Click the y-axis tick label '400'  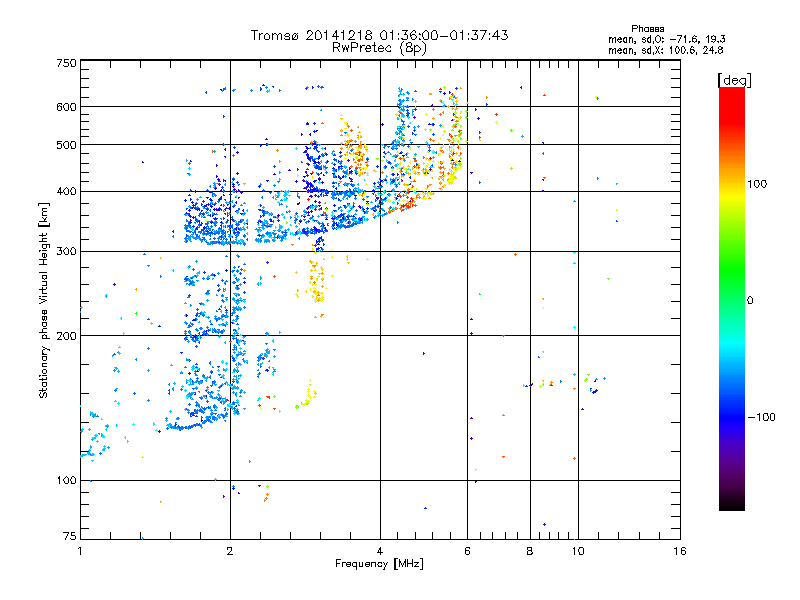[66, 191]
